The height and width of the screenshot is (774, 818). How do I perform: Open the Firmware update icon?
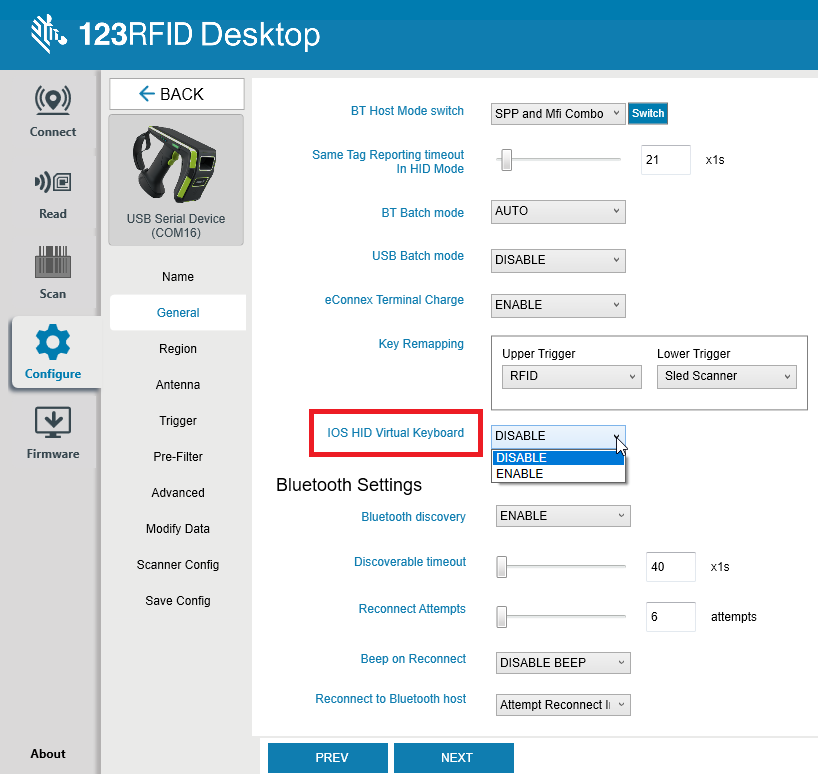point(52,423)
